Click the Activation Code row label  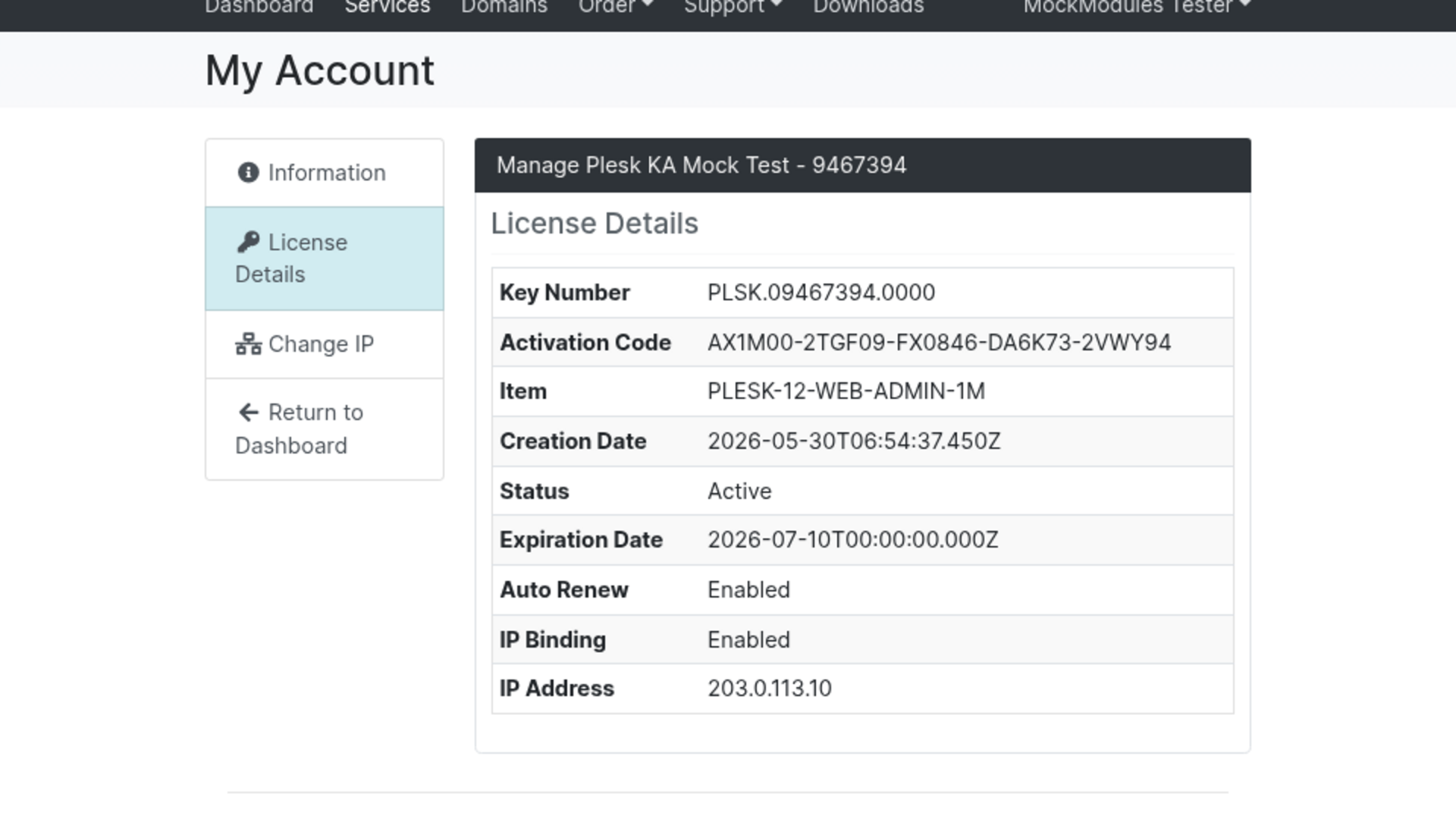[585, 343]
